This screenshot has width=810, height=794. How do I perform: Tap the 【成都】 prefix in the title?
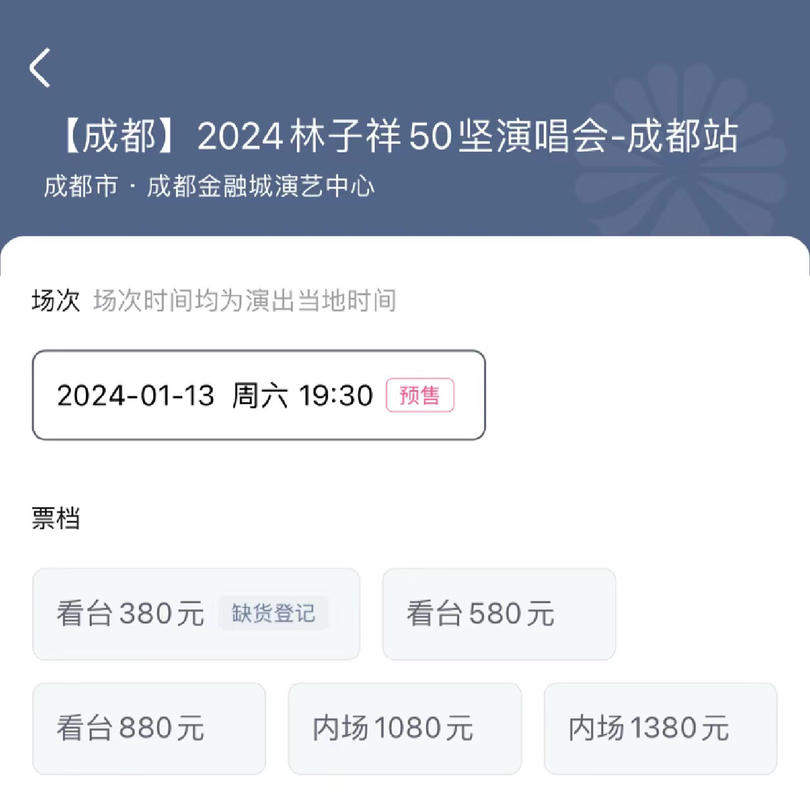[120, 136]
